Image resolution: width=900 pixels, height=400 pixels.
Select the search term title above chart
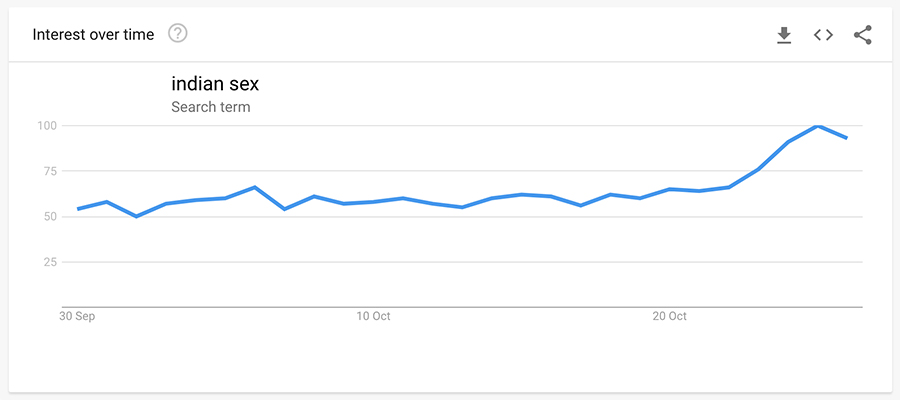coord(215,84)
